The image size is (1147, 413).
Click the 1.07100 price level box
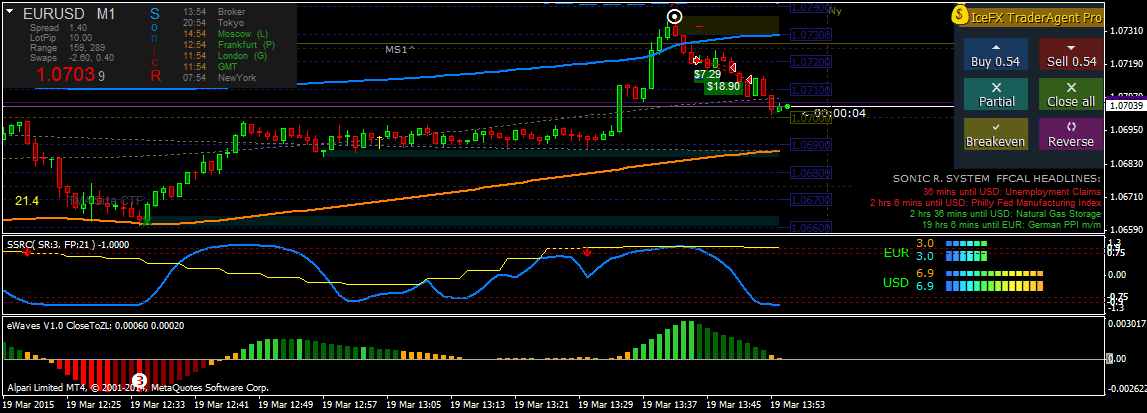812,90
